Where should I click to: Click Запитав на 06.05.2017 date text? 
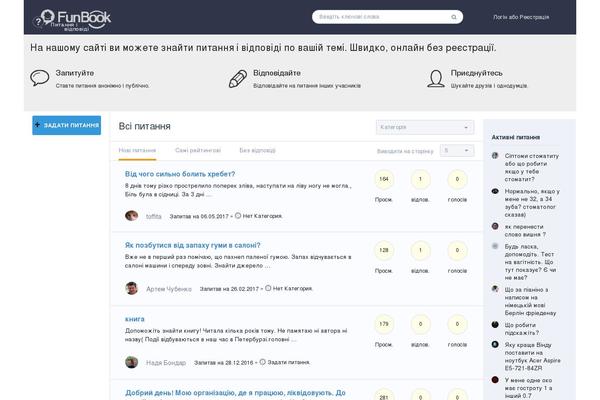[199, 216]
